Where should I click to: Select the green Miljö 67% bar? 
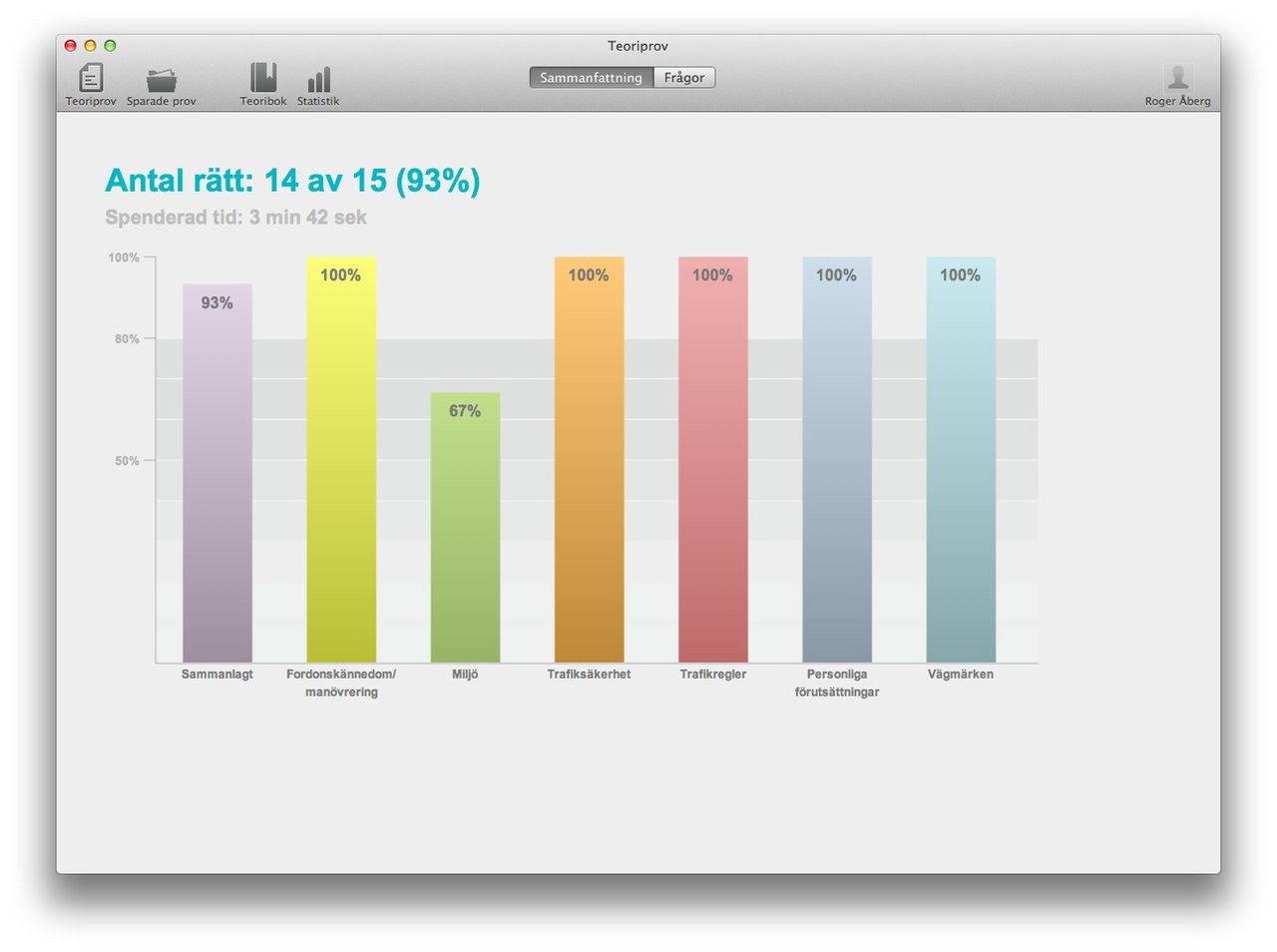[x=465, y=527]
